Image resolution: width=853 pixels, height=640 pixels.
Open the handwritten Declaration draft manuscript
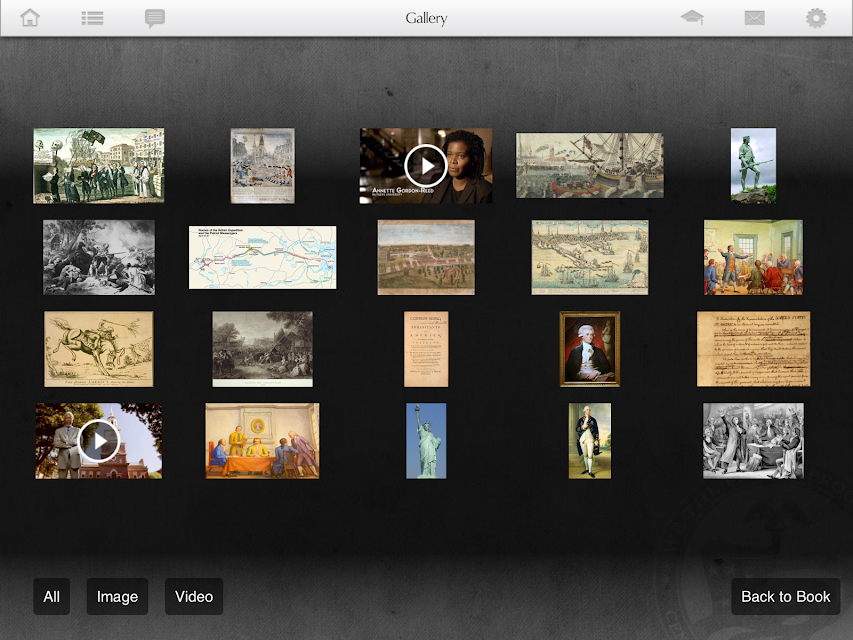(753, 349)
